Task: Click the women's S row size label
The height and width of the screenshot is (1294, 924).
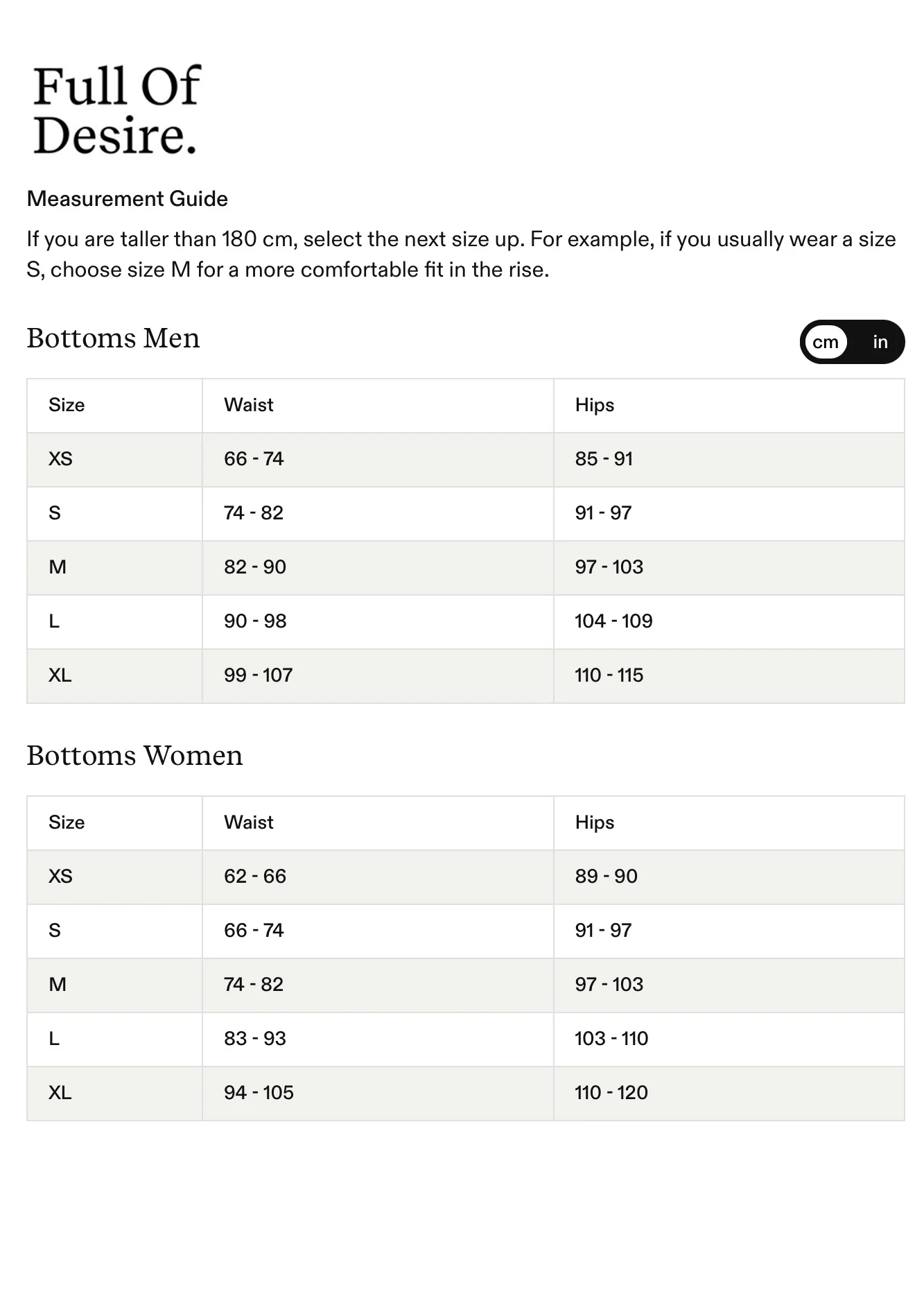Action: pos(55,931)
